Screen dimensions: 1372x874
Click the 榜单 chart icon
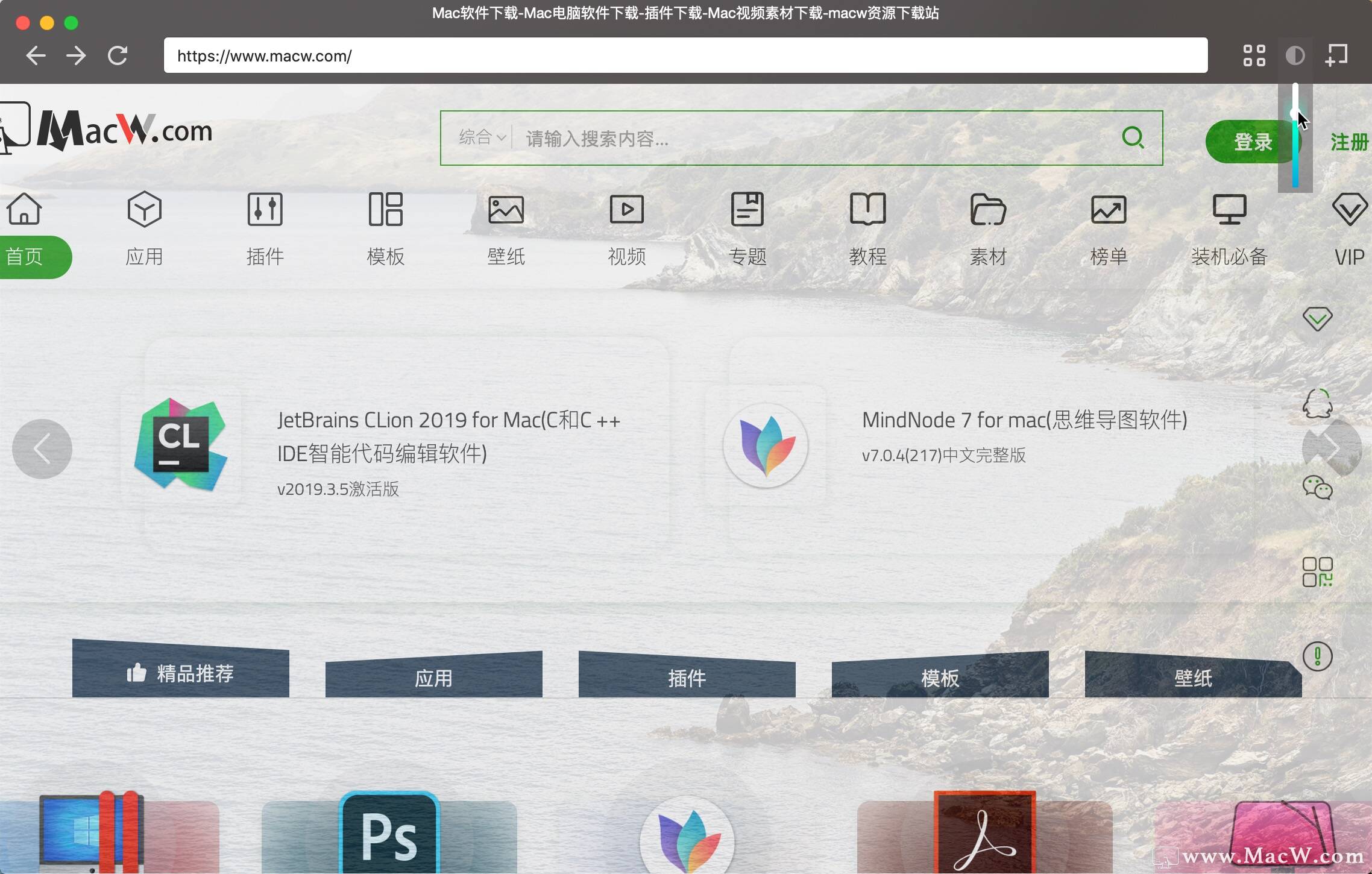(1109, 209)
